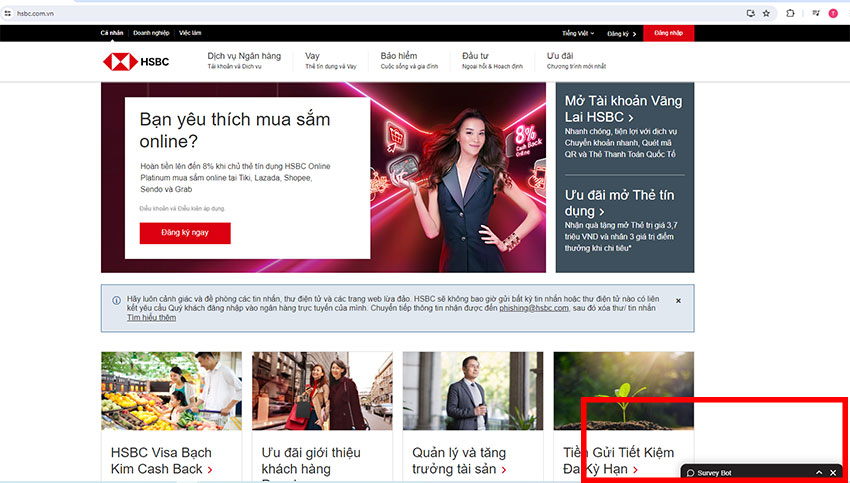This screenshot has height=483, width=850.
Task: Click the Đăng ký link
Action: (x=622, y=34)
